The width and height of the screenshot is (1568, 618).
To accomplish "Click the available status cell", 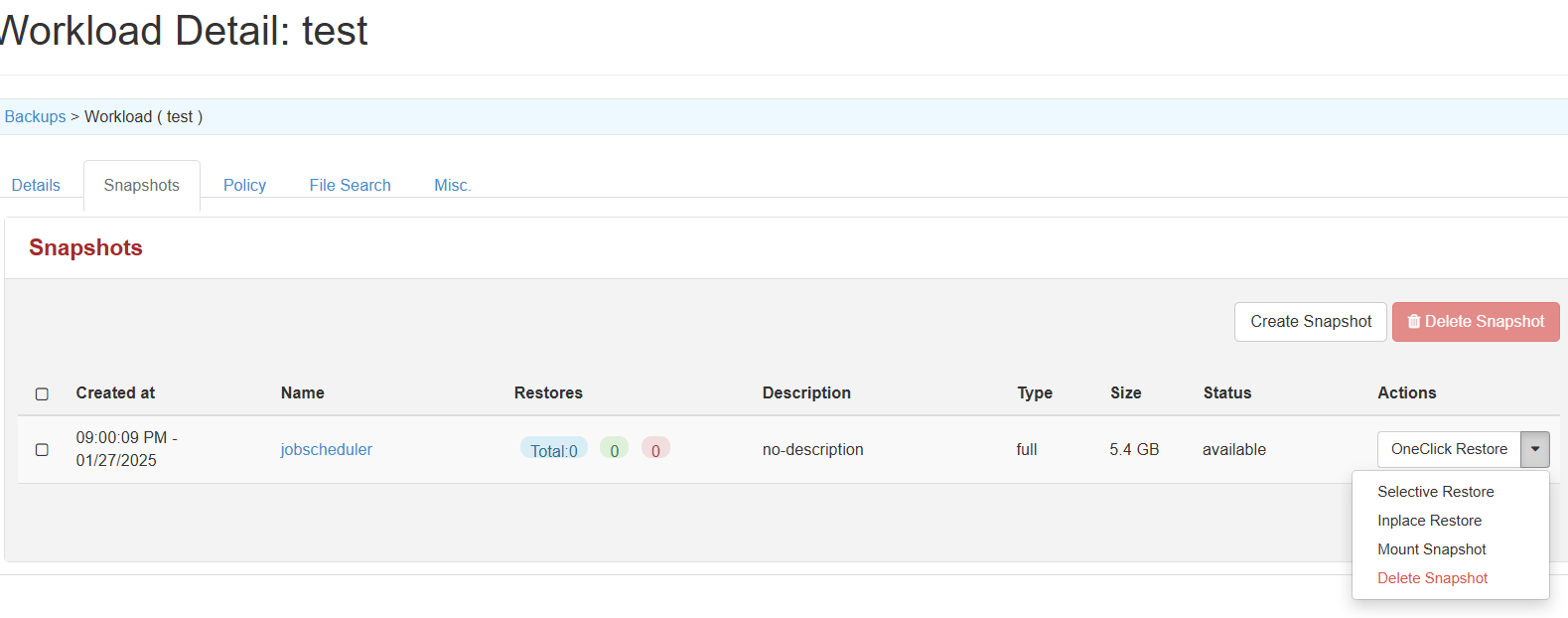I will [1233, 449].
